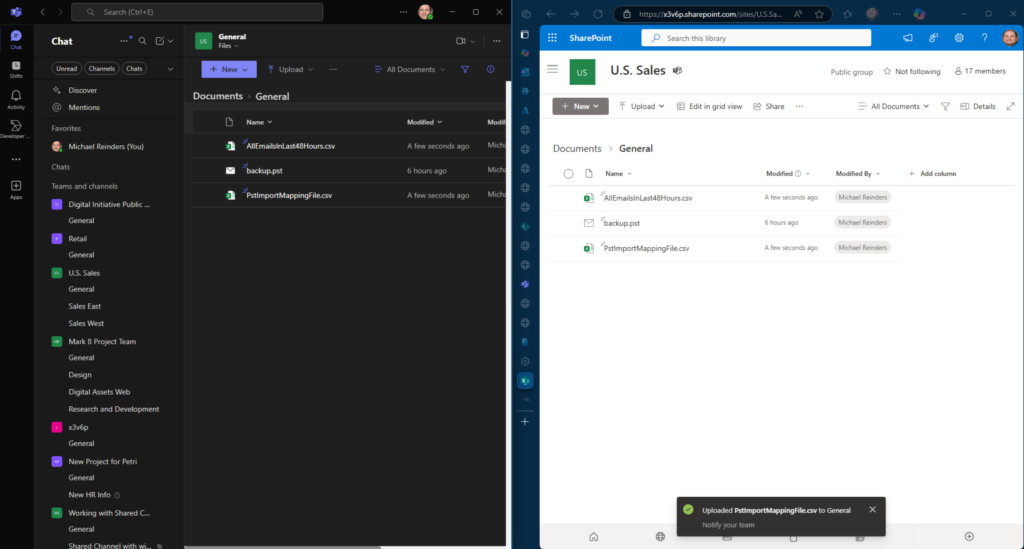Add the SharePoint page to browser favorites
Image resolution: width=1024 pixels, height=549 pixels.
tap(819, 14)
